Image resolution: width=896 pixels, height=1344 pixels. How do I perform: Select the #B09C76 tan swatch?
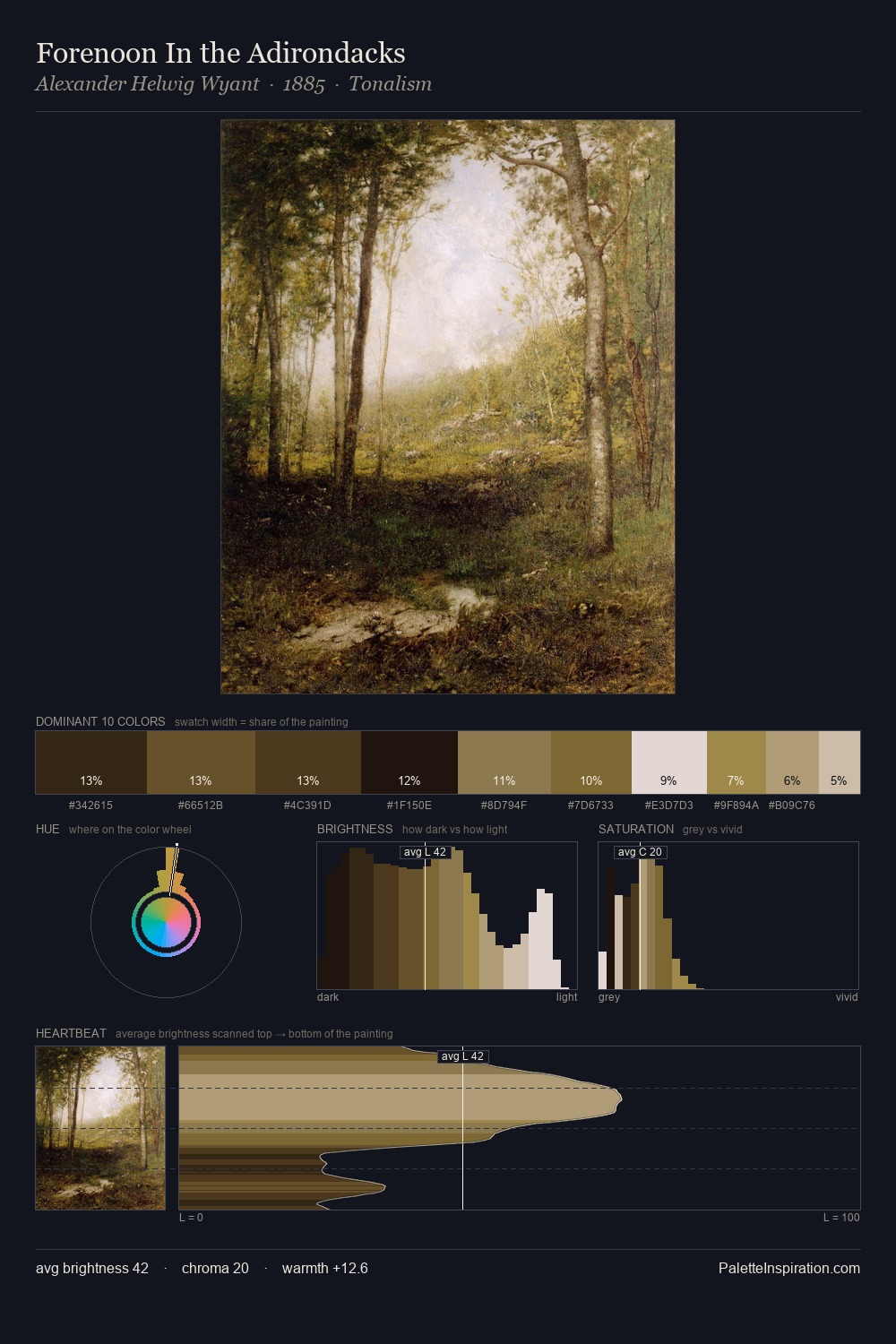pyautogui.click(x=792, y=762)
